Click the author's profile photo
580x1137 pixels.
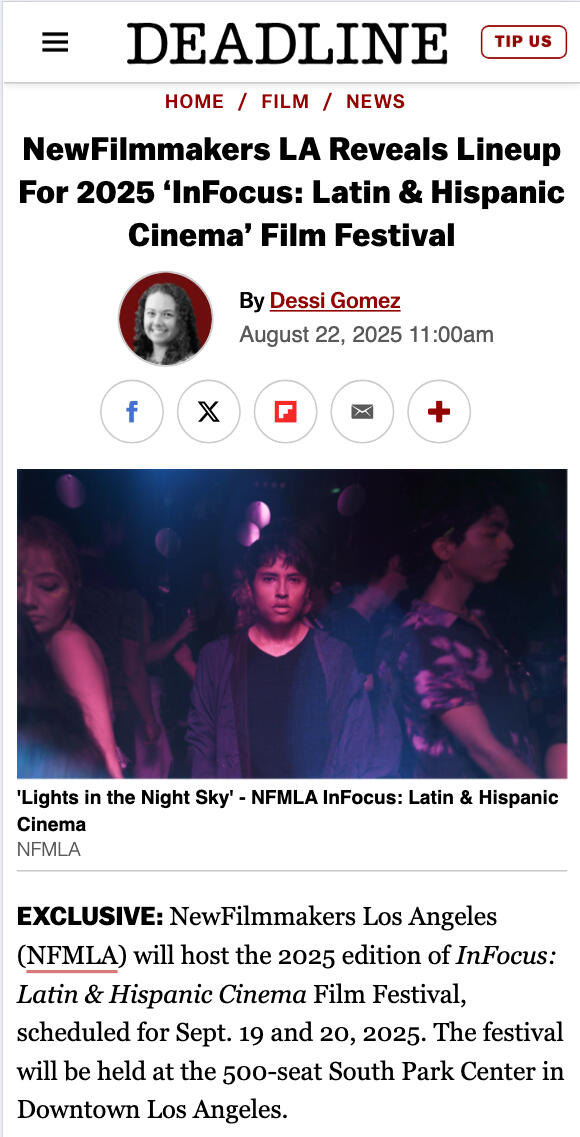[x=165, y=318]
